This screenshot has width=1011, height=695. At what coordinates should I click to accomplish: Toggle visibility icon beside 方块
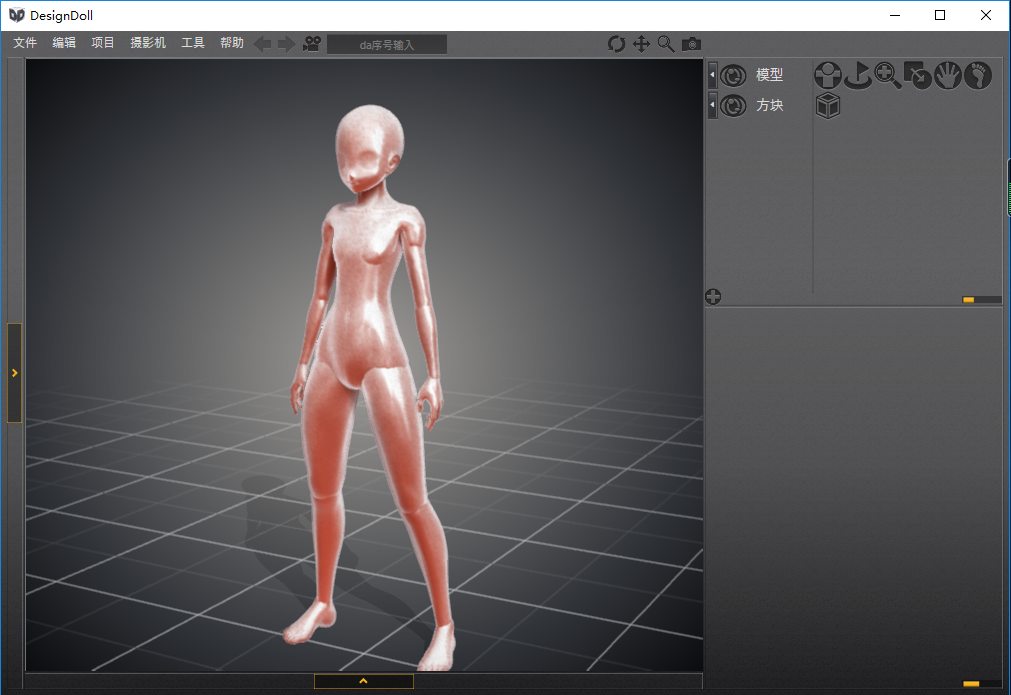point(733,105)
